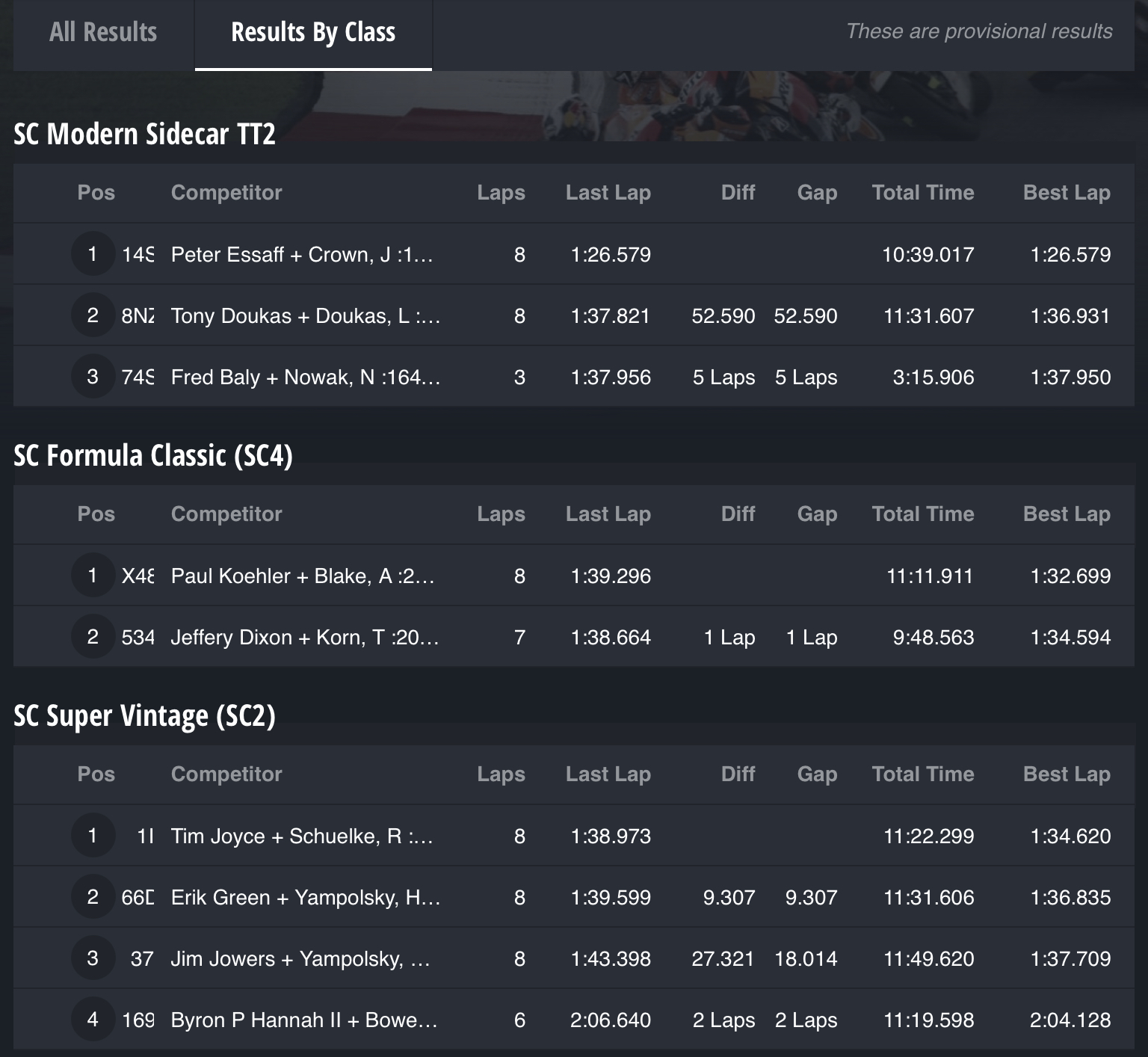Click the SC Modern Sidecar TT2 heading
Image resolution: width=1148 pixels, height=1057 pixels.
pos(145,134)
